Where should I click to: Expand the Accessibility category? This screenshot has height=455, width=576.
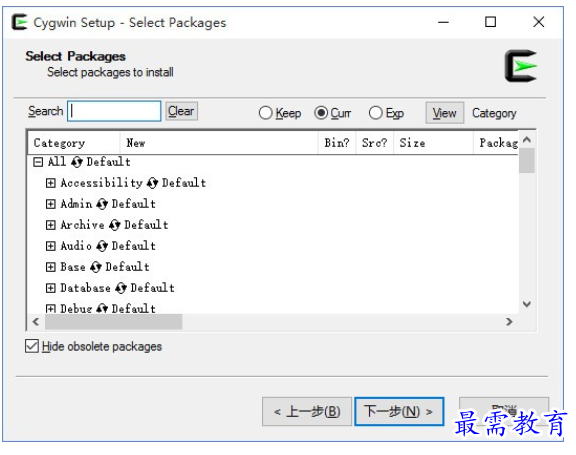(51, 183)
